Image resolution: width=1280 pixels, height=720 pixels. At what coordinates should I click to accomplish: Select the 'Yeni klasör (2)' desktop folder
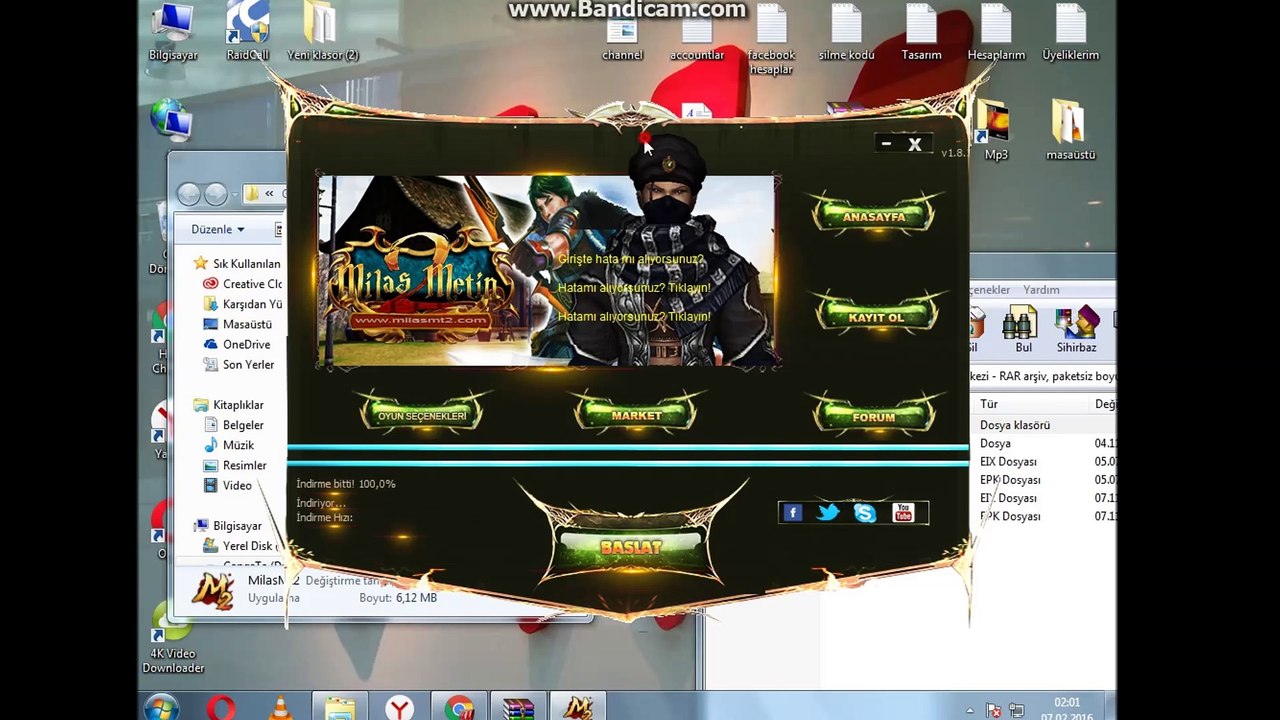pos(323,33)
